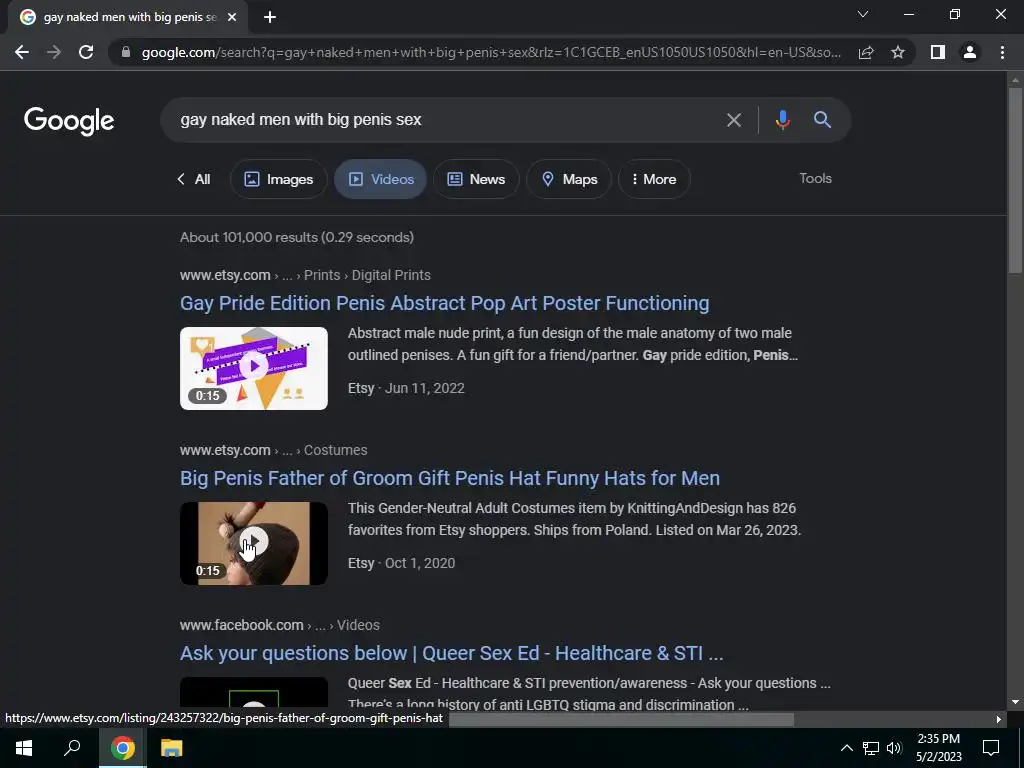The image size is (1024, 768).
Task: Open the Windows taskbar search
Action: [x=72, y=748]
